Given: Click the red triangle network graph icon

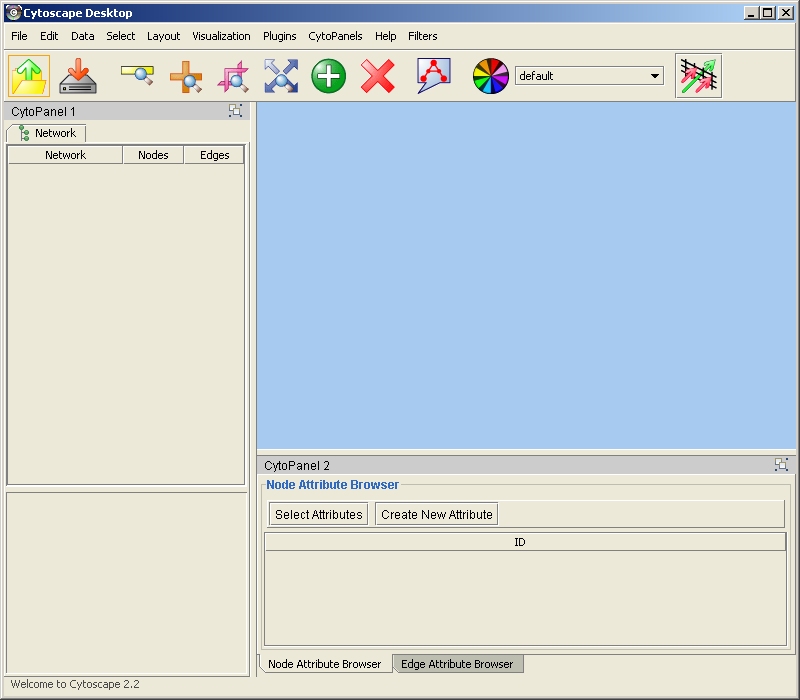Looking at the screenshot, I should click(434, 76).
